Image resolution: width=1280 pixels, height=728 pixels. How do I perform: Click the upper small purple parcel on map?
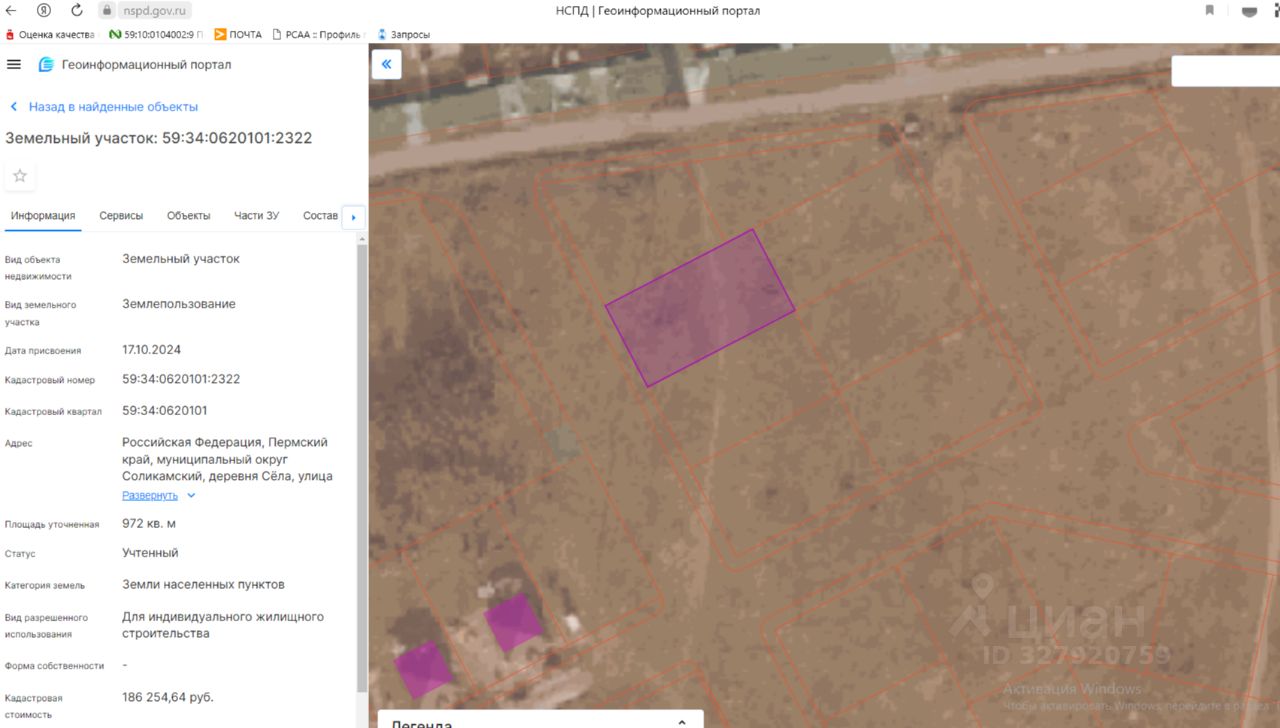click(514, 622)
